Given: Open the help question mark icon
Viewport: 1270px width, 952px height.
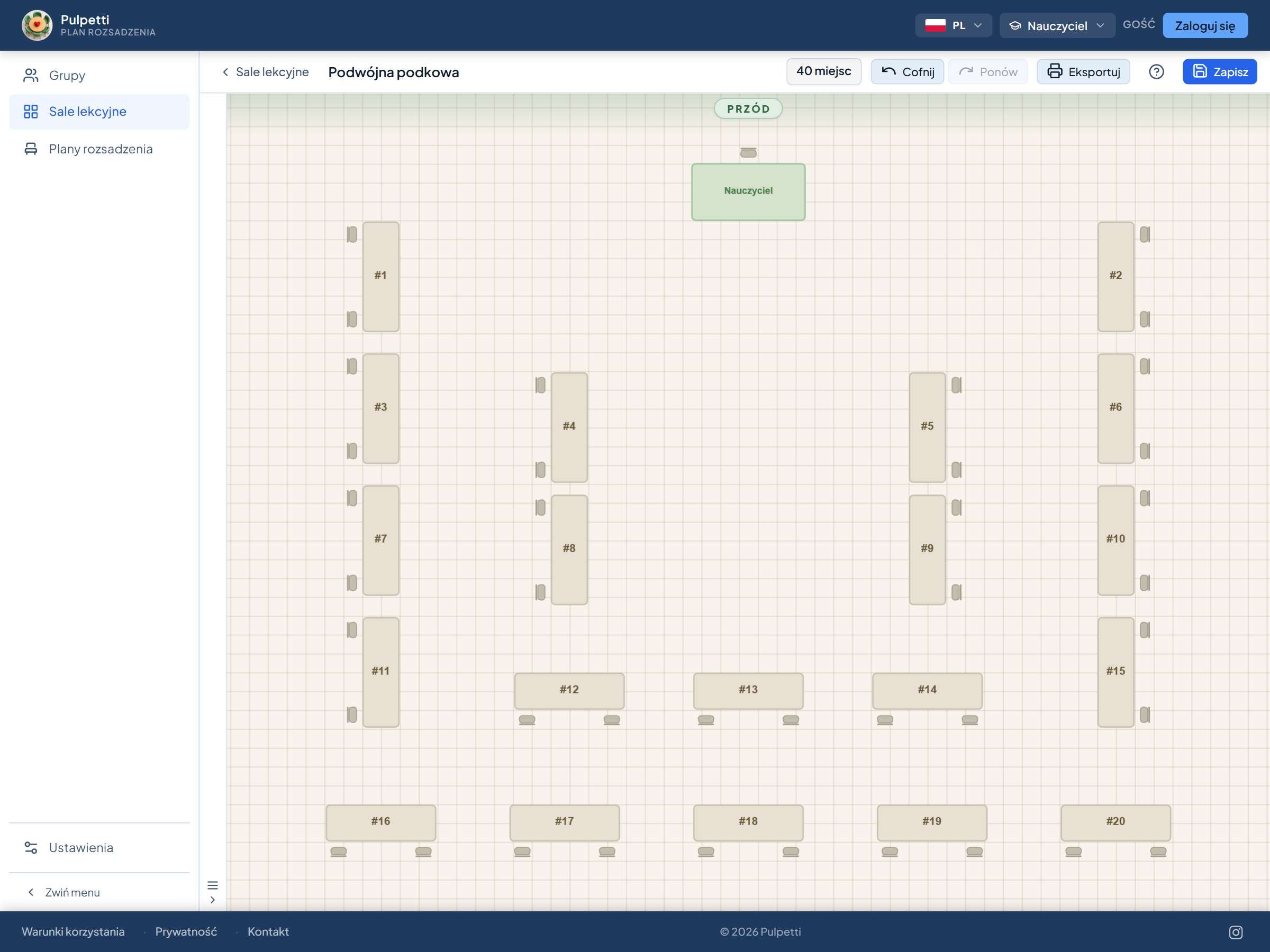Looking at the screenshot, I should click(x=1156, y=72).
